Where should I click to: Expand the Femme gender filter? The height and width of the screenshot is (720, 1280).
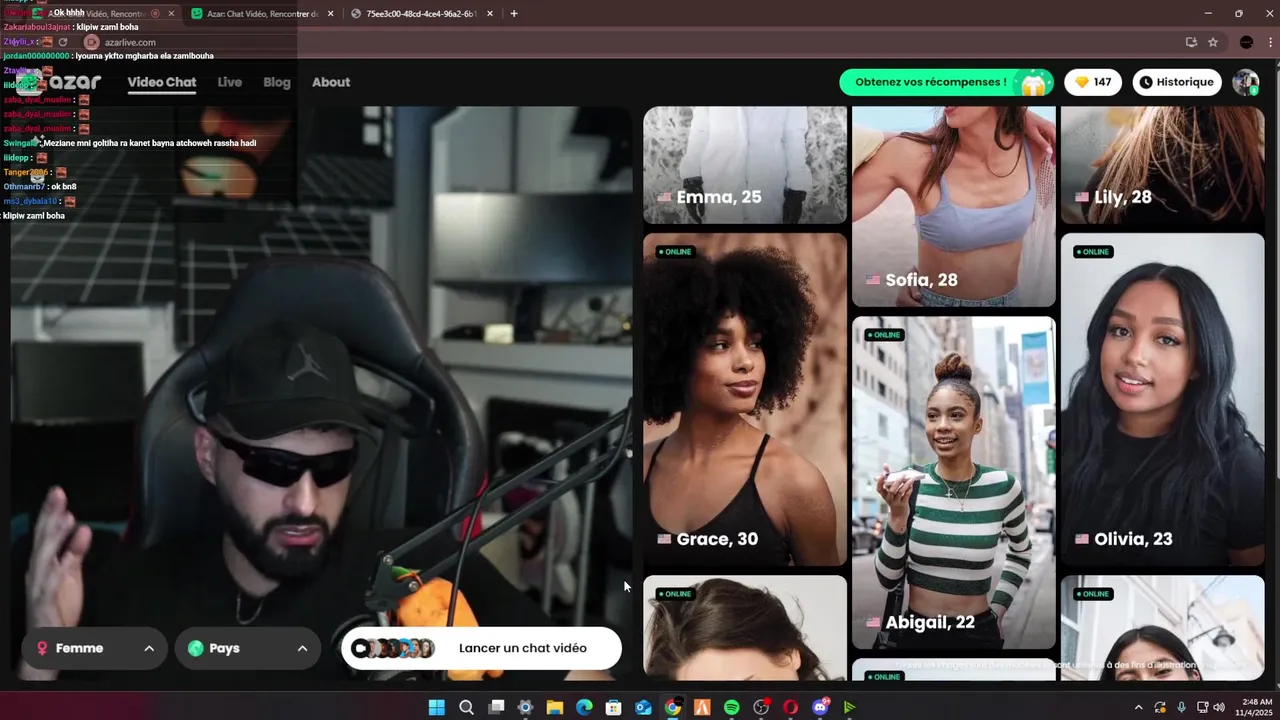(96, 648)
